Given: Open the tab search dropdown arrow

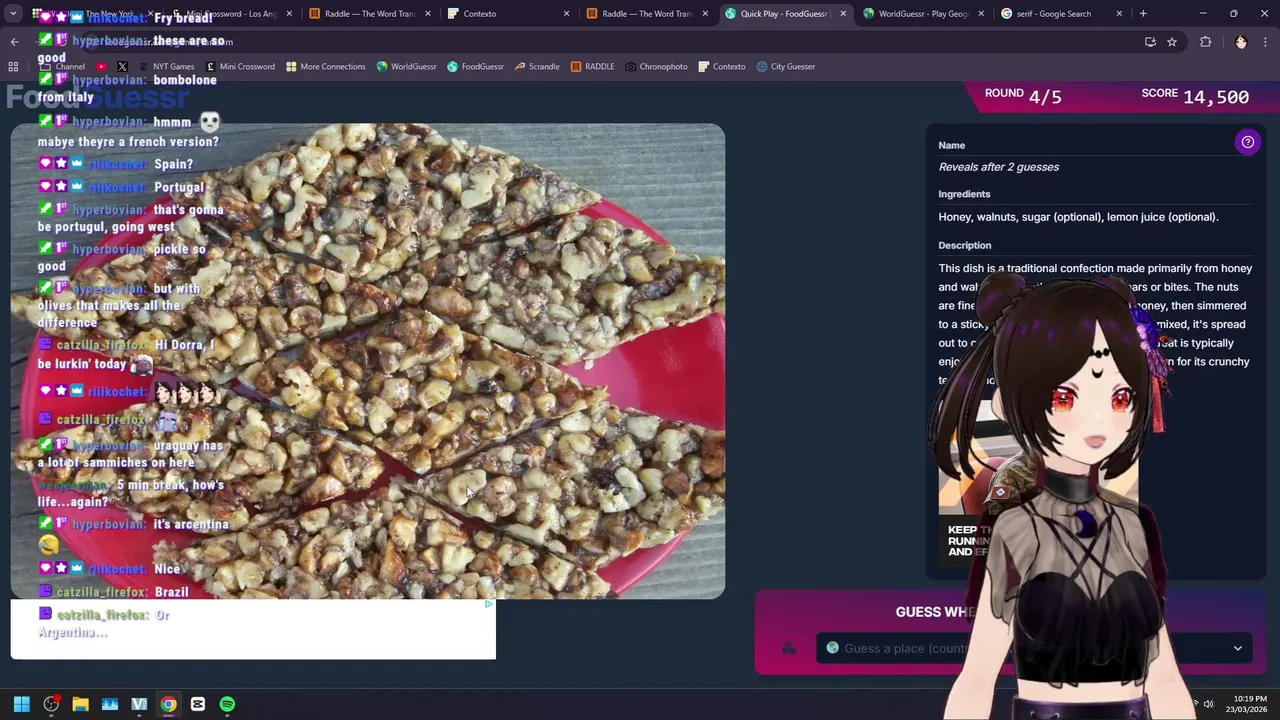Looking at the screenshot, I should tap(14, 14).
